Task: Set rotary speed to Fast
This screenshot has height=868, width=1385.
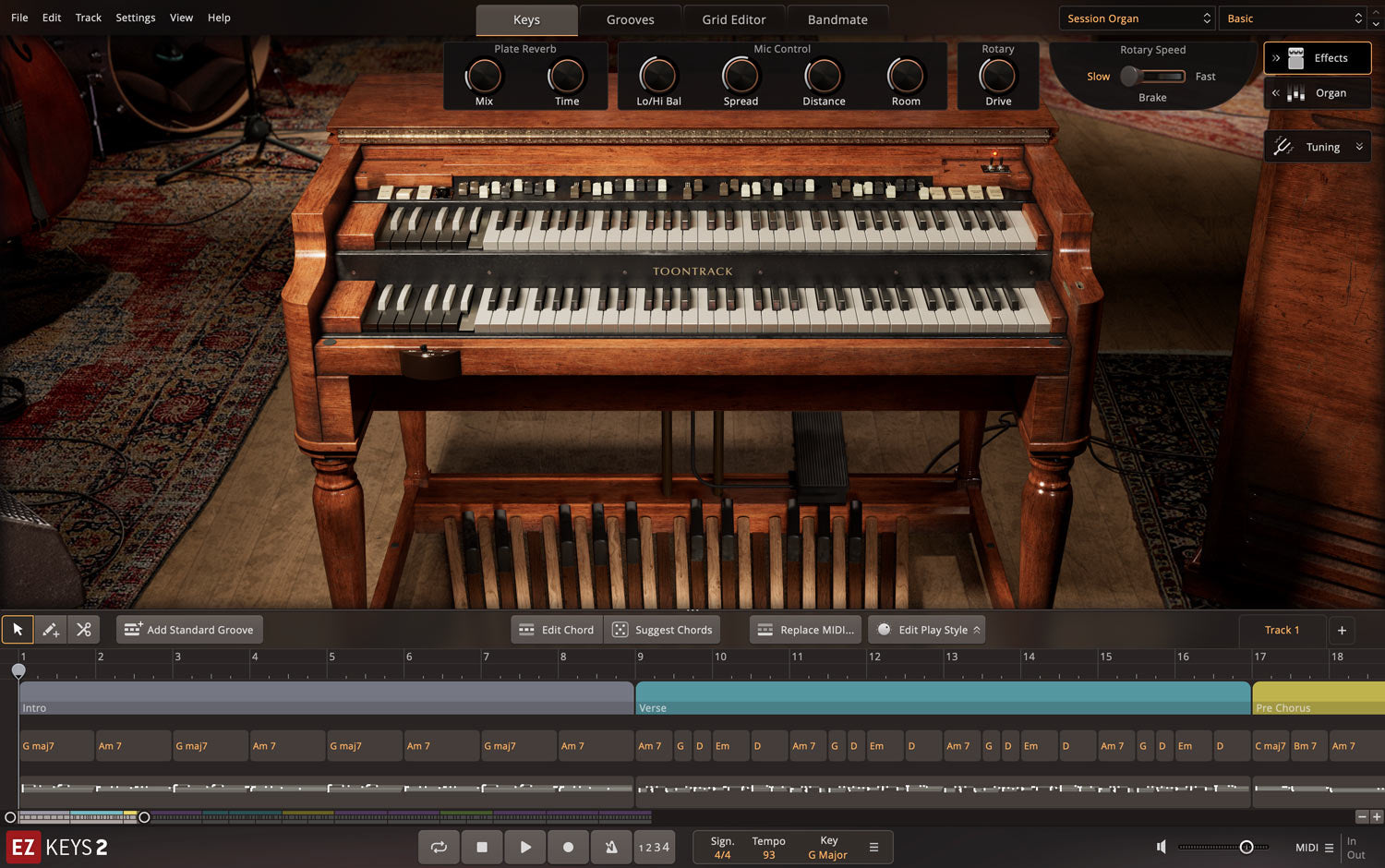Action: coord(1205,77)
